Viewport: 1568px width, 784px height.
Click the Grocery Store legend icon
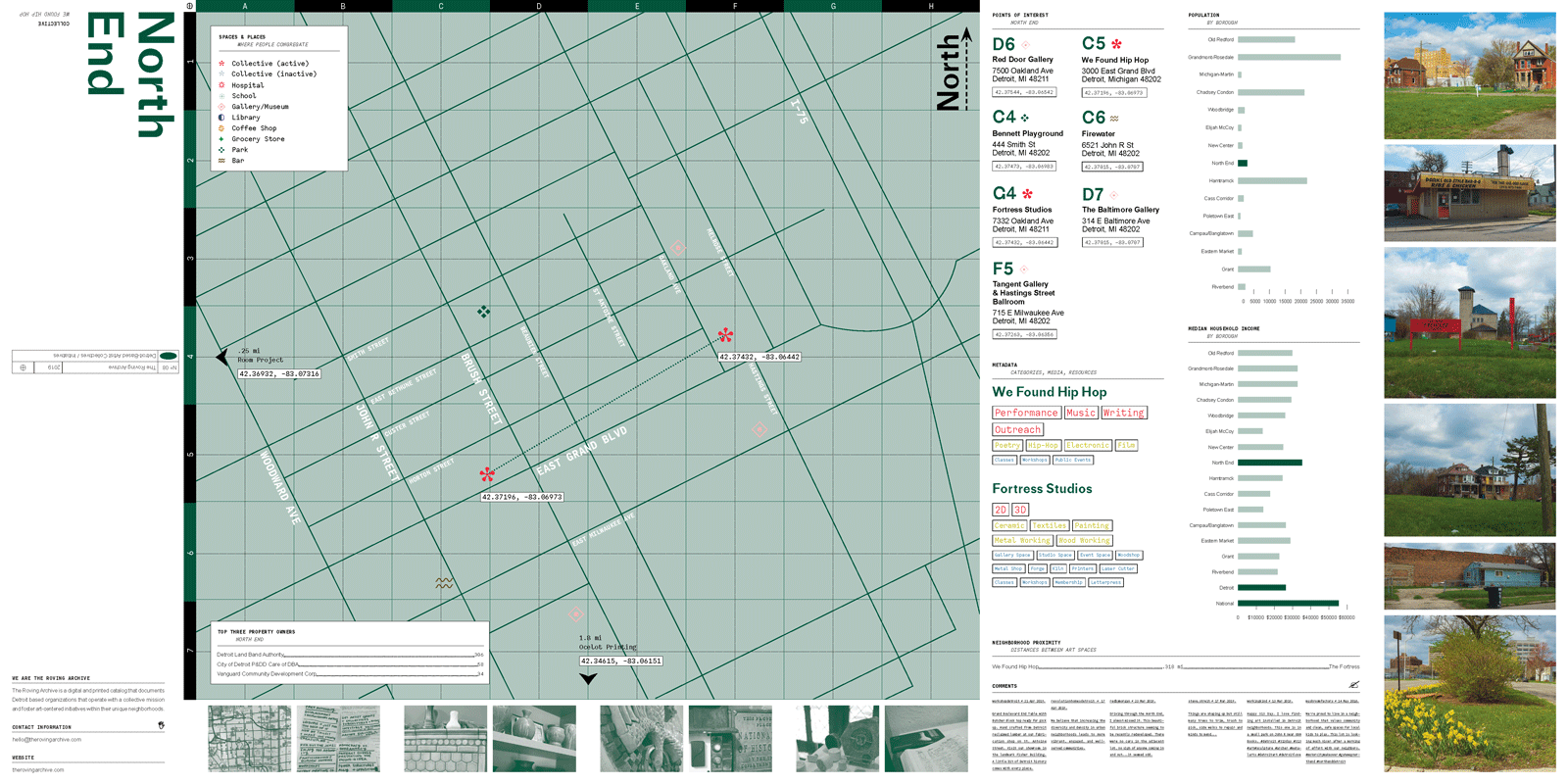(221, 138)
